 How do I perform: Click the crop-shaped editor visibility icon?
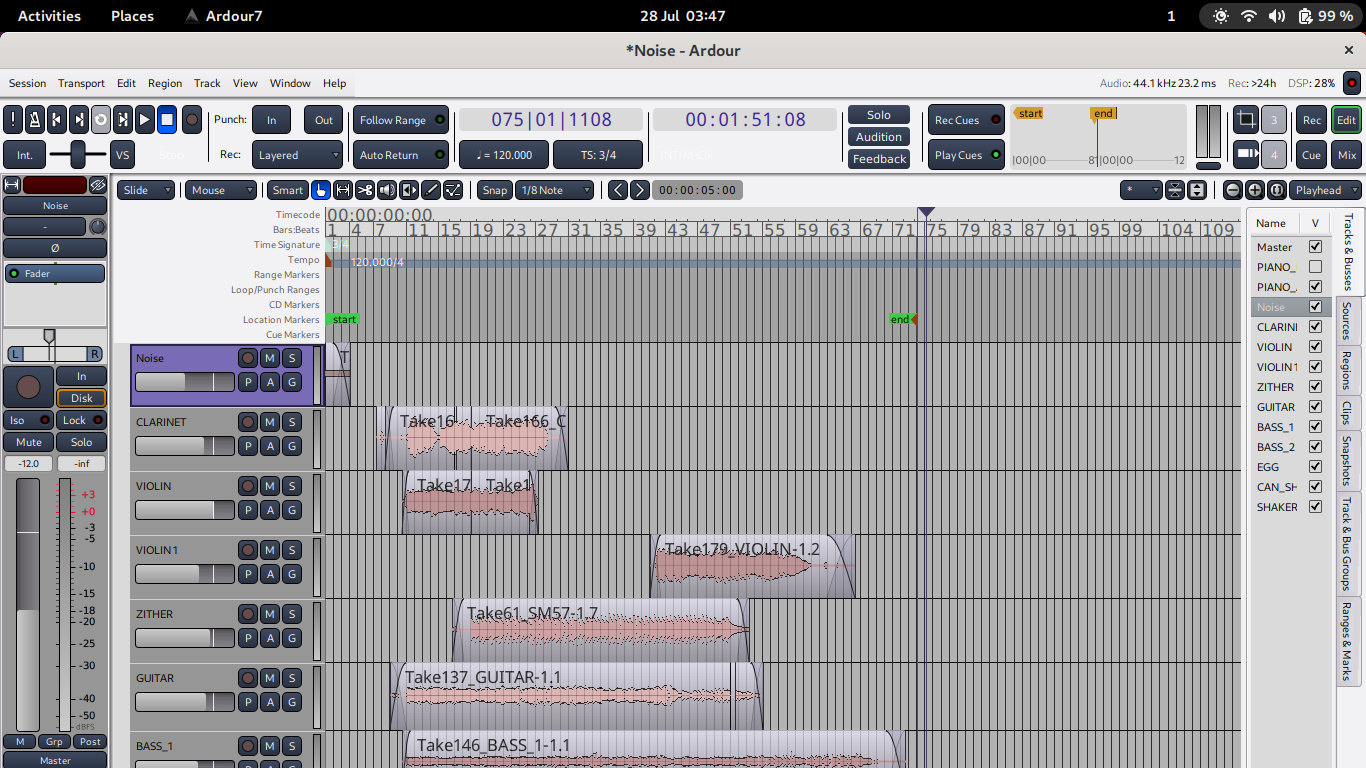click(x=1246, y=120)
